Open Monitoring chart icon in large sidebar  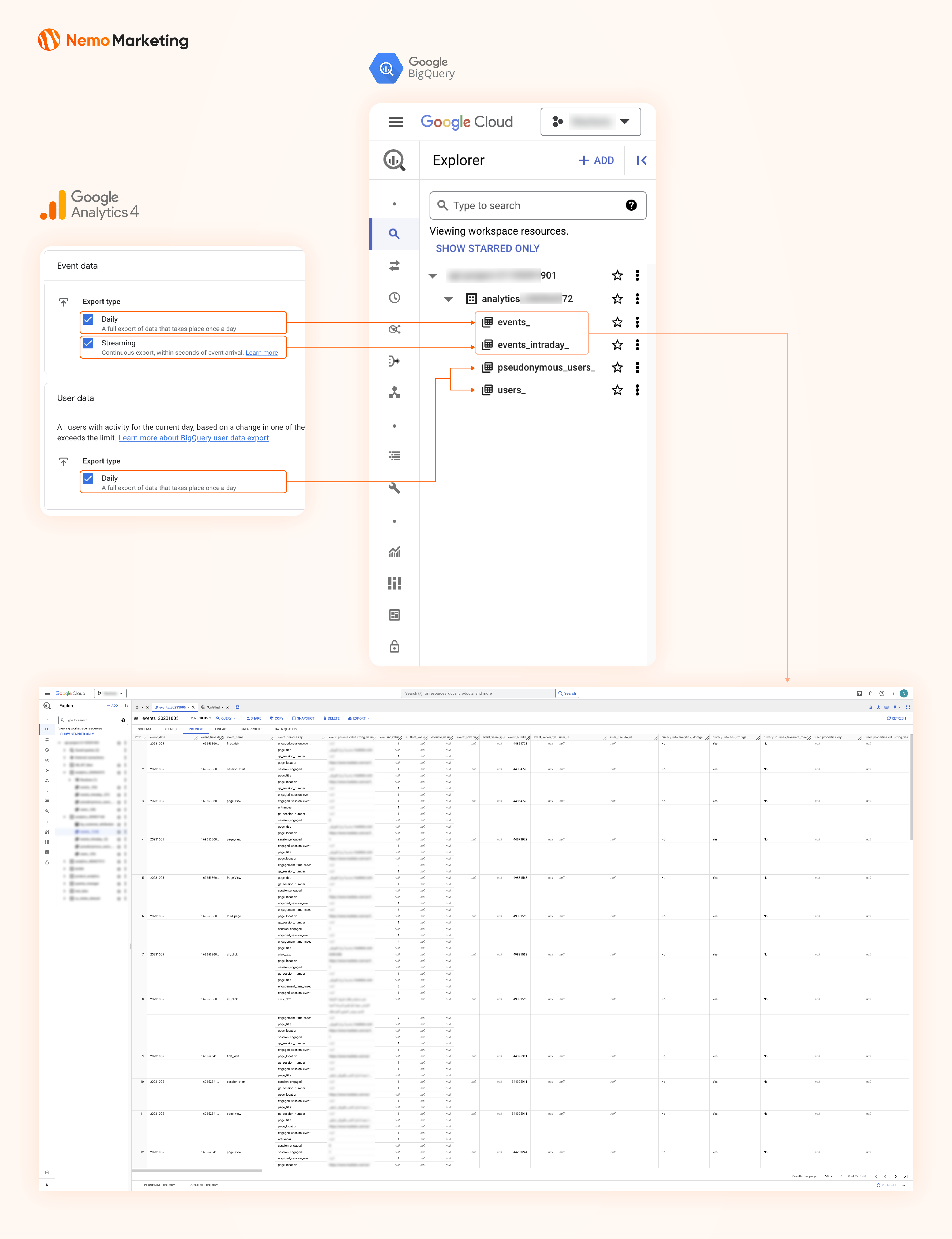tap(394, 551)
